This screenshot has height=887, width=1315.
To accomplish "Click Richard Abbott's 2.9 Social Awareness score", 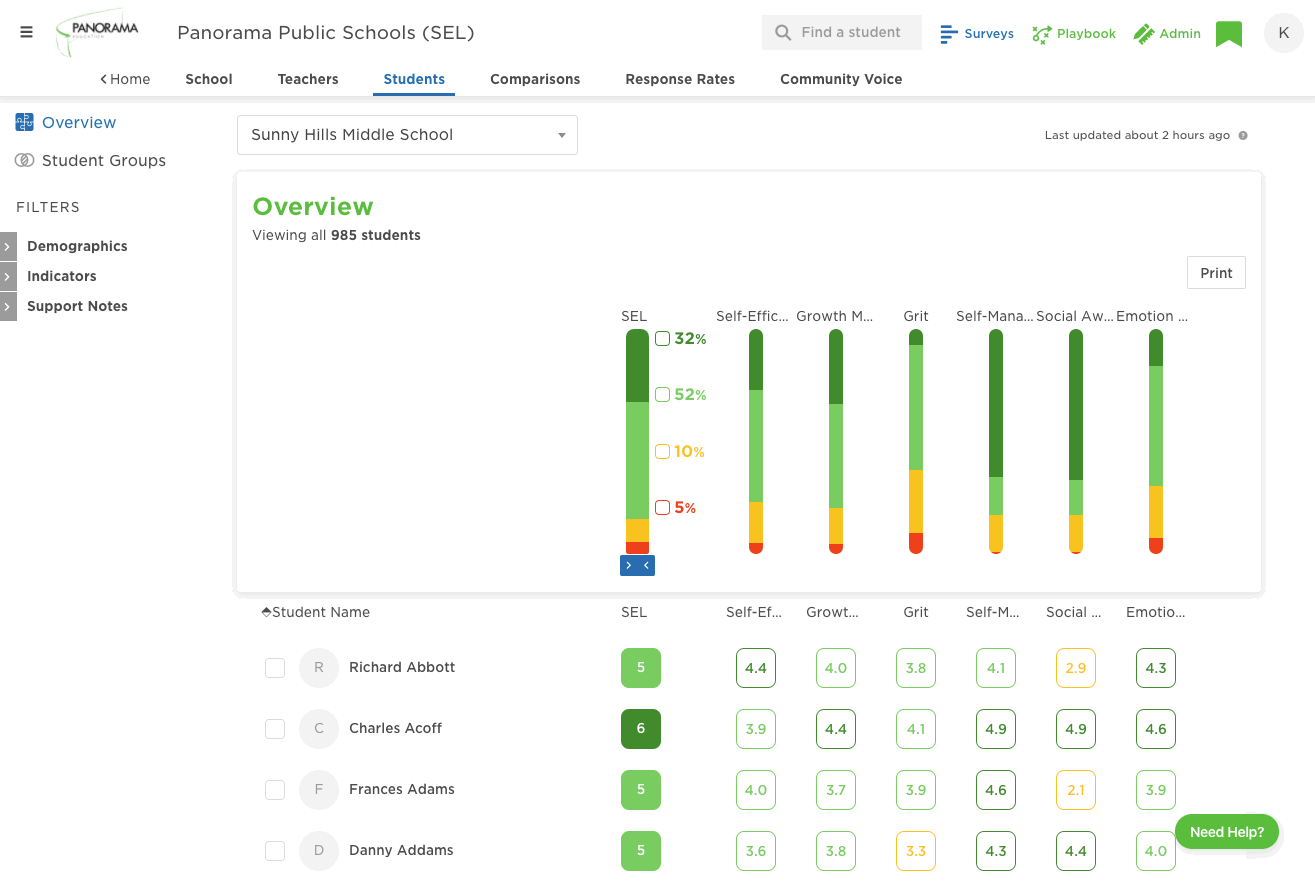I will pyautogui.click(x=1076, y=668).
